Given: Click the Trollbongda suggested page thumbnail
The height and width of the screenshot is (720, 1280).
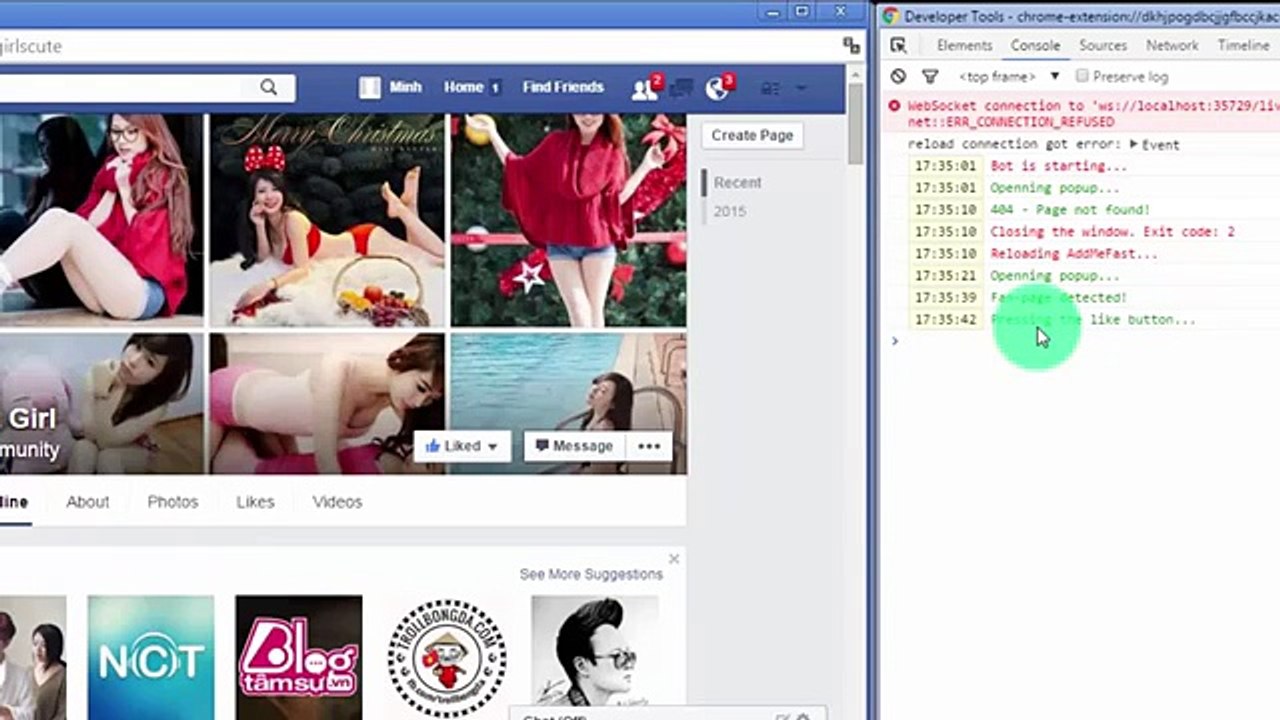Looking at the screenshot, I should pyautogui.click(x=447, y=658).
